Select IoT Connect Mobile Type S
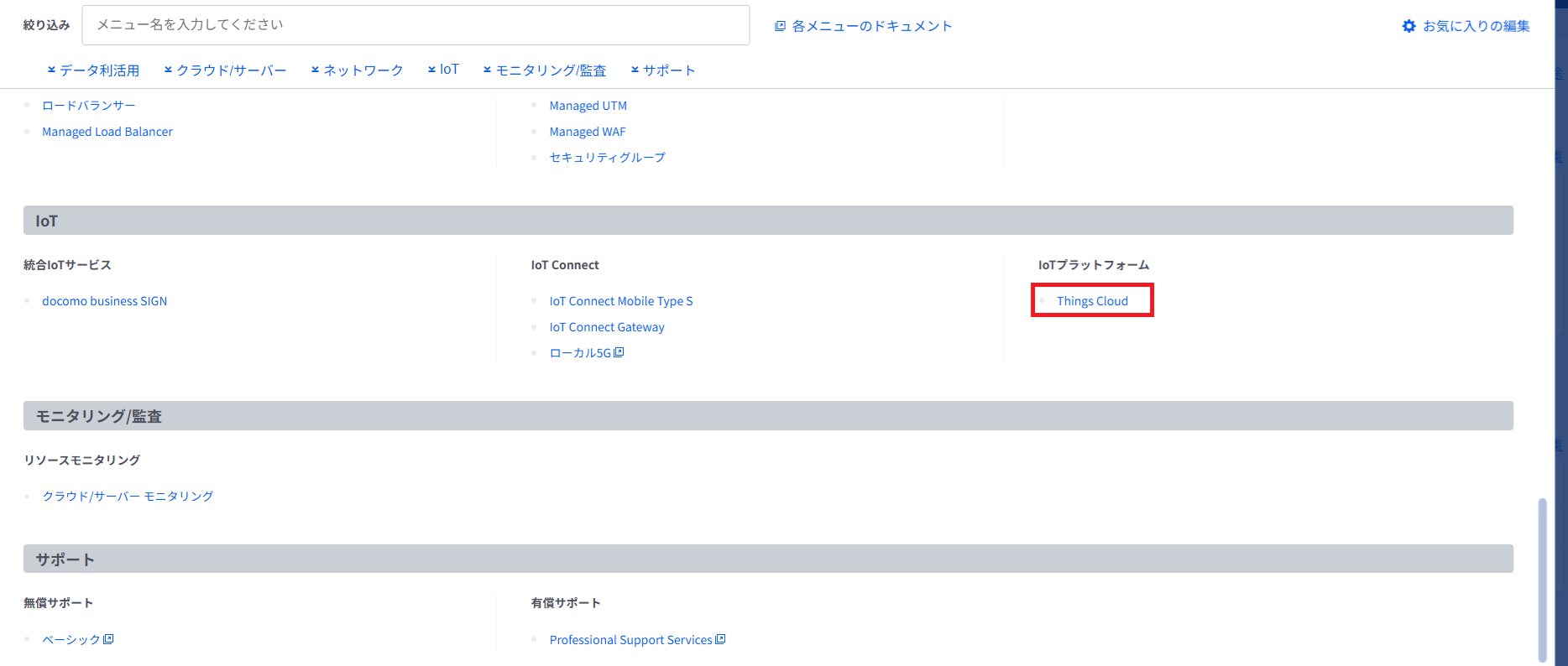Viewport: 1568px width, 666px height. pyautogui.click(x=621, y=301)
